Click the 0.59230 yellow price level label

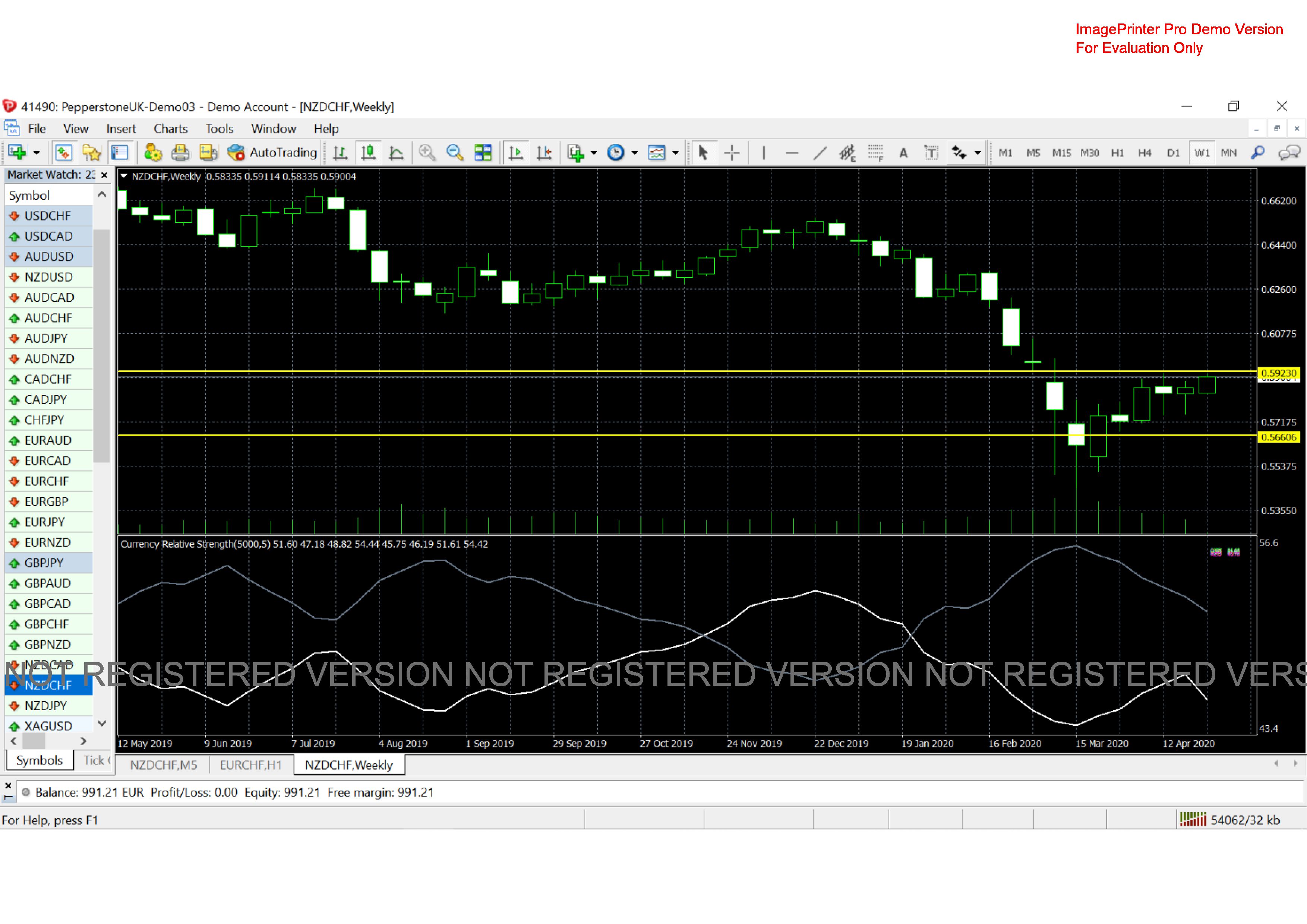pos(1279,373)
